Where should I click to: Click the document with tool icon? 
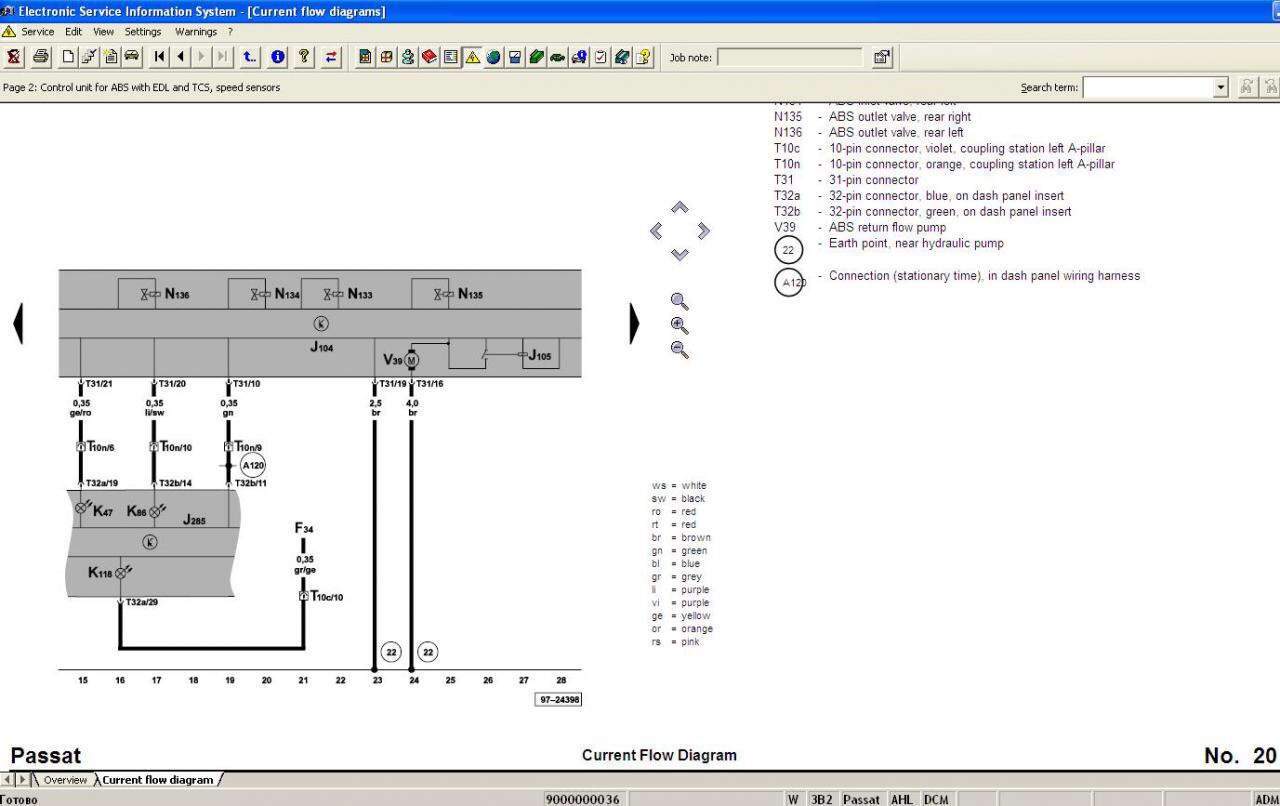(x=89, y=57)
